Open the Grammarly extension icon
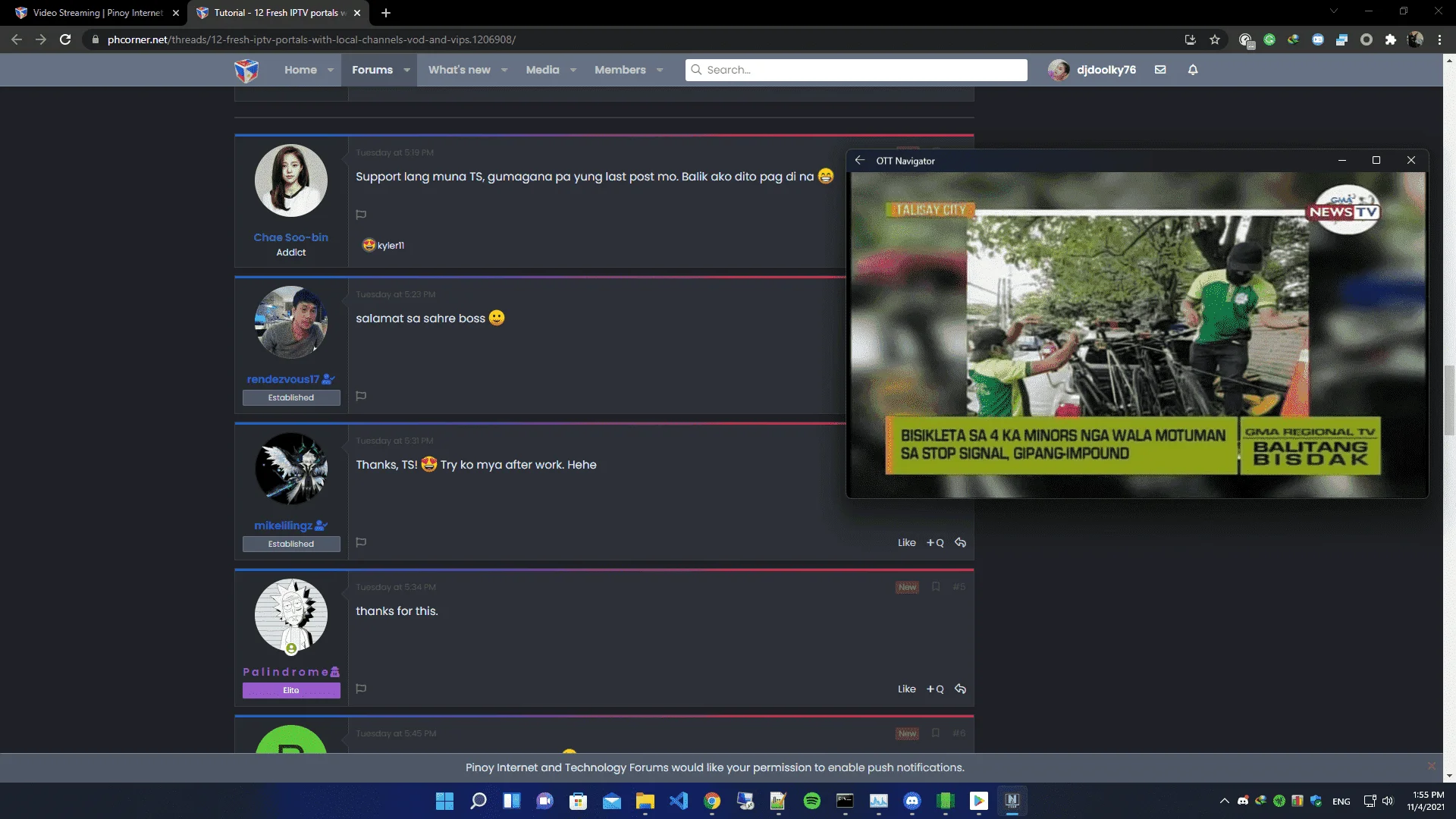Viewport: 1456px width, 819px height. pos(1269,39)
